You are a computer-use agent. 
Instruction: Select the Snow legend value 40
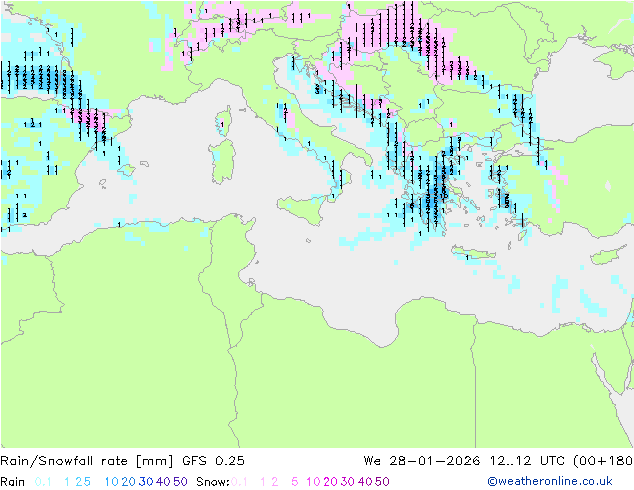point(365,482)
